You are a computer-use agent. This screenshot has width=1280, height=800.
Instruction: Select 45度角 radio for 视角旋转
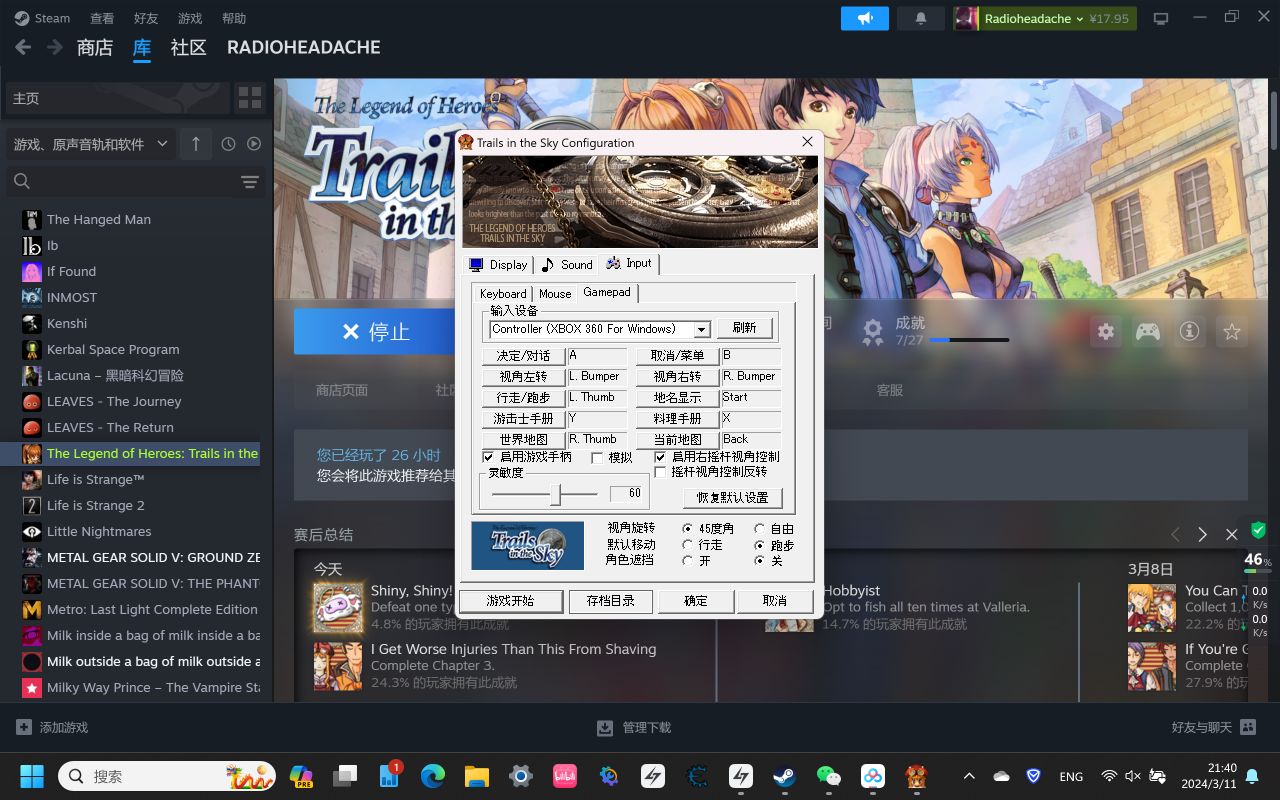[x=687, y=529]
